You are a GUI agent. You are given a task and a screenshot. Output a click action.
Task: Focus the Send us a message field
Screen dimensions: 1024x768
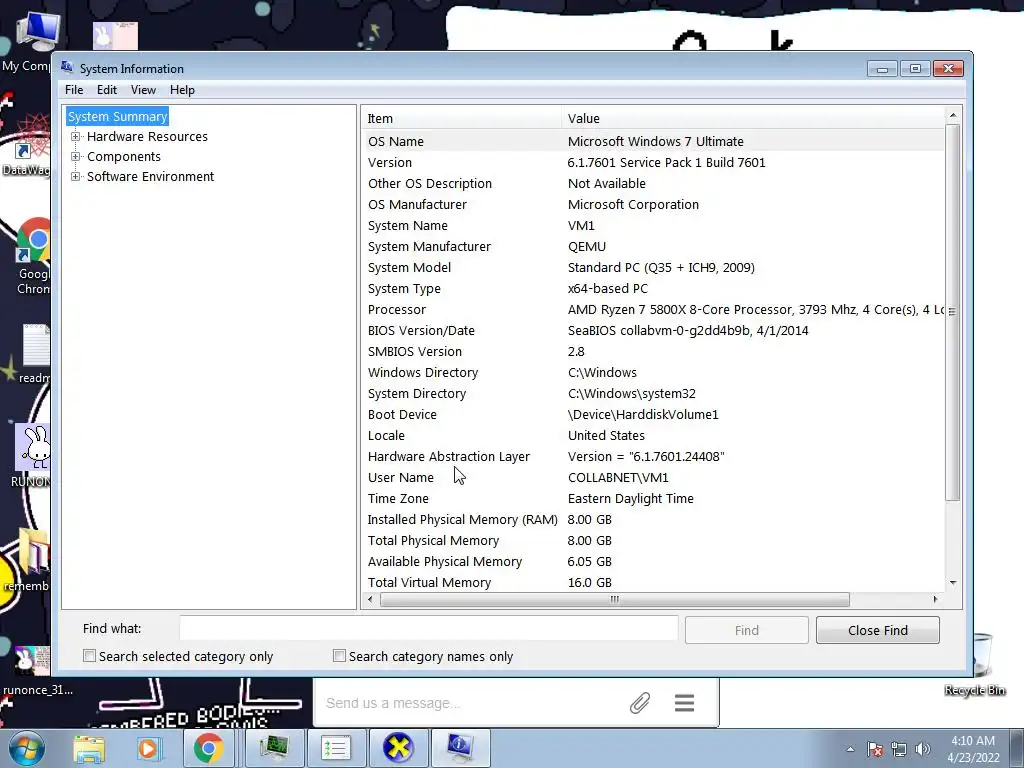(x=470, y=703)
